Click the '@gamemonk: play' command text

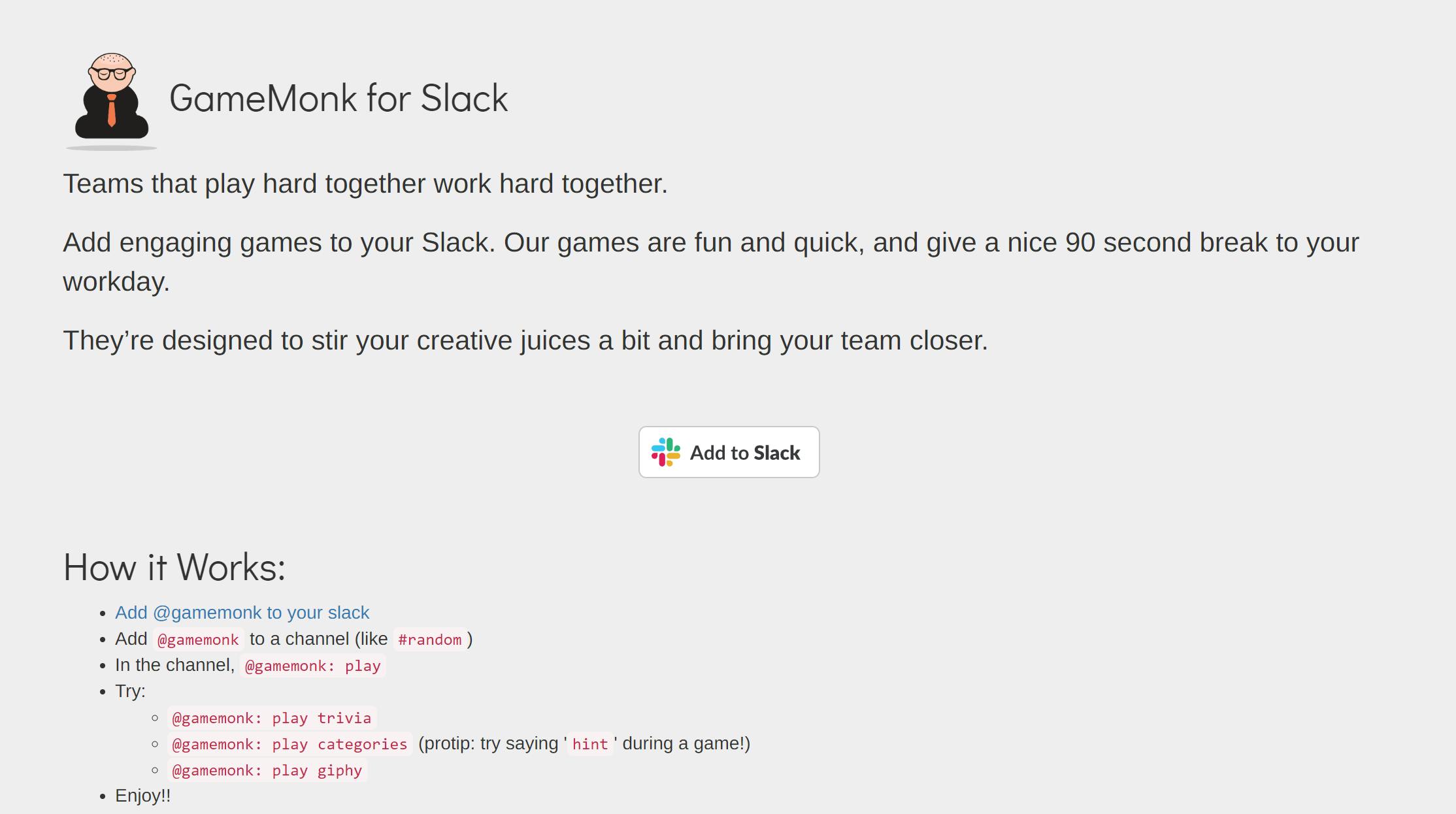(312, 665)
